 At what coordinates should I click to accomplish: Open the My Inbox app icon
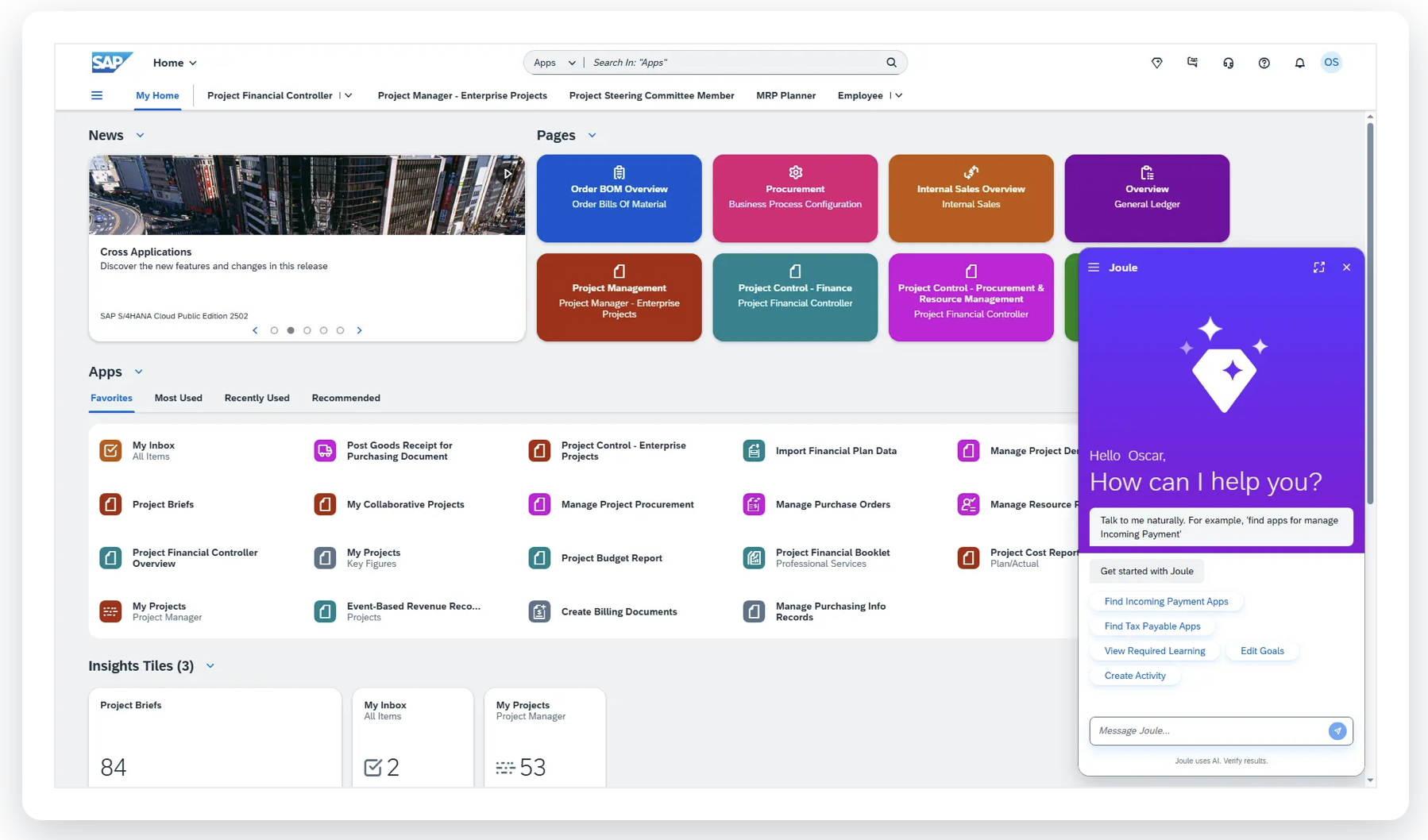(110, 451)
